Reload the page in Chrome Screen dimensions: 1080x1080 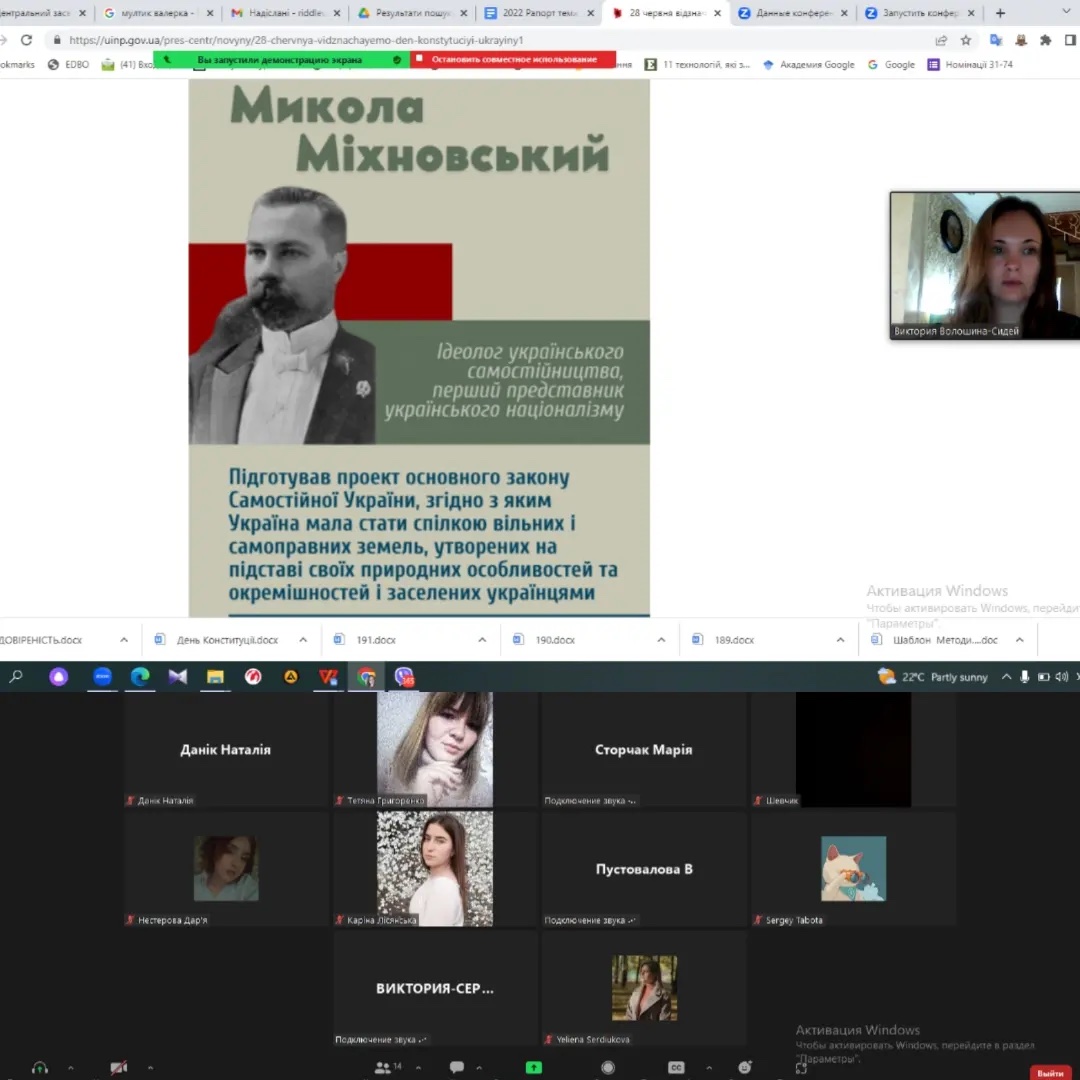(26, 40)
